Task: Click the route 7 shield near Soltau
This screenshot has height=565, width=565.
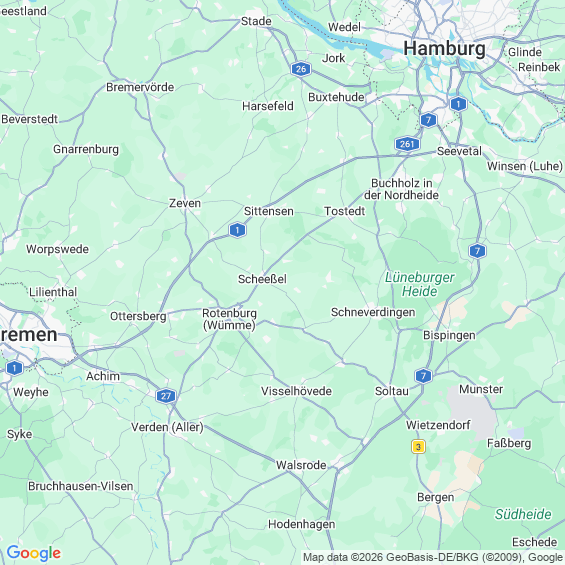Action: [x=423, y=376]
